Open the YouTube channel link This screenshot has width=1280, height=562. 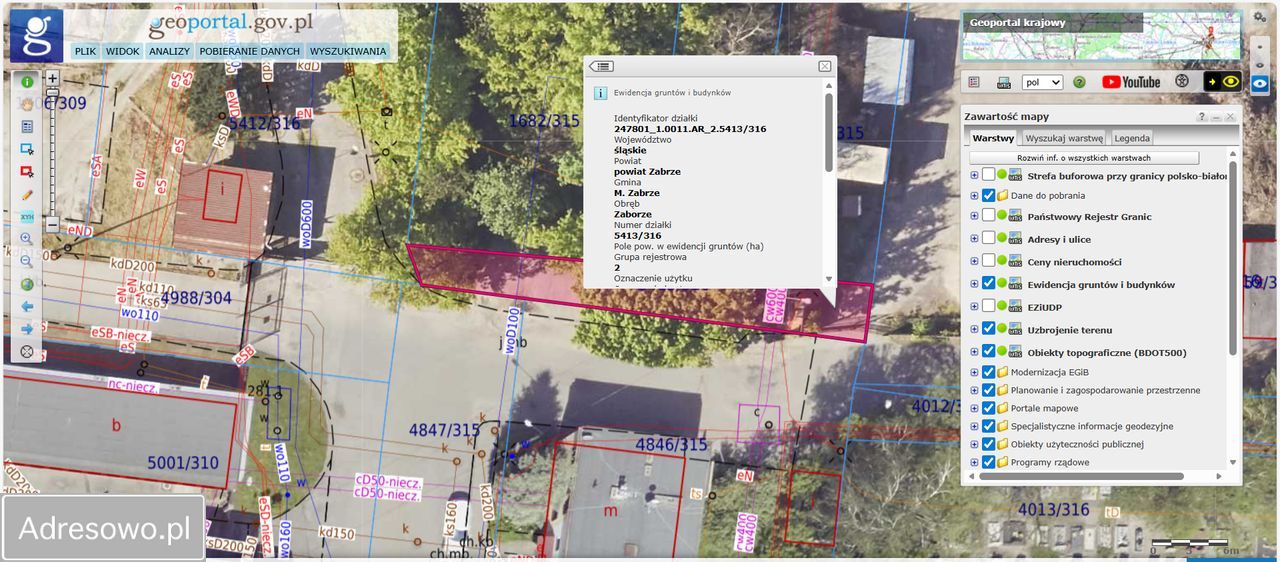(1131, 82)
